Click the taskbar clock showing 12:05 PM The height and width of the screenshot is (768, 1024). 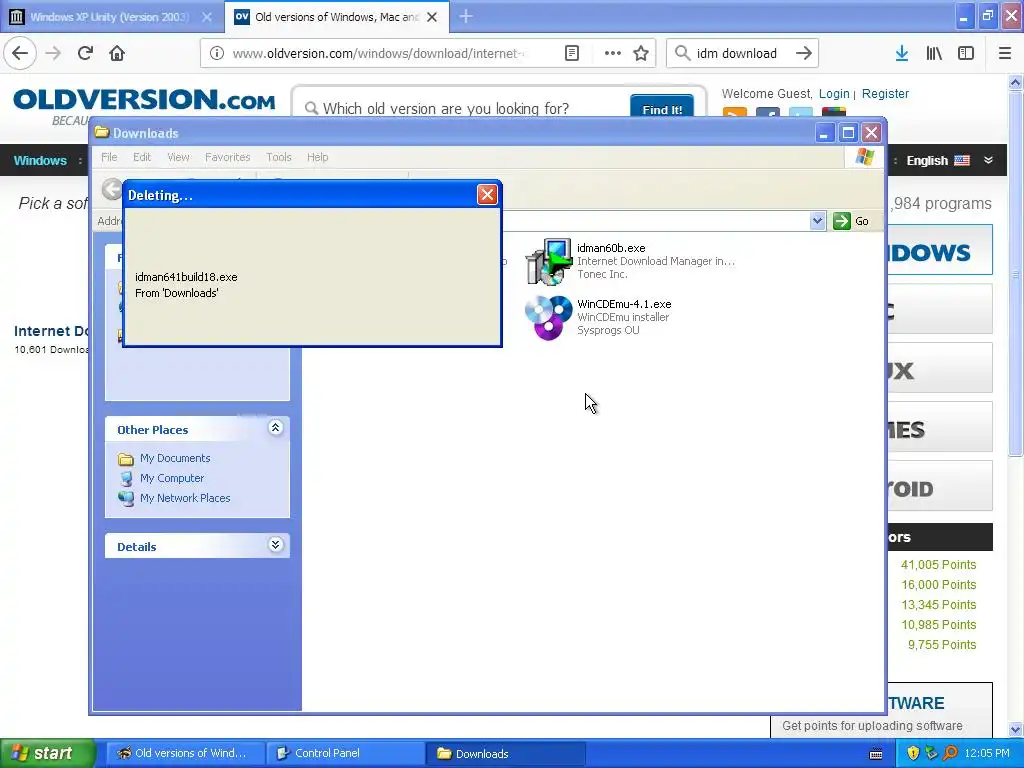pyautogui.click(x=987, y=754)
